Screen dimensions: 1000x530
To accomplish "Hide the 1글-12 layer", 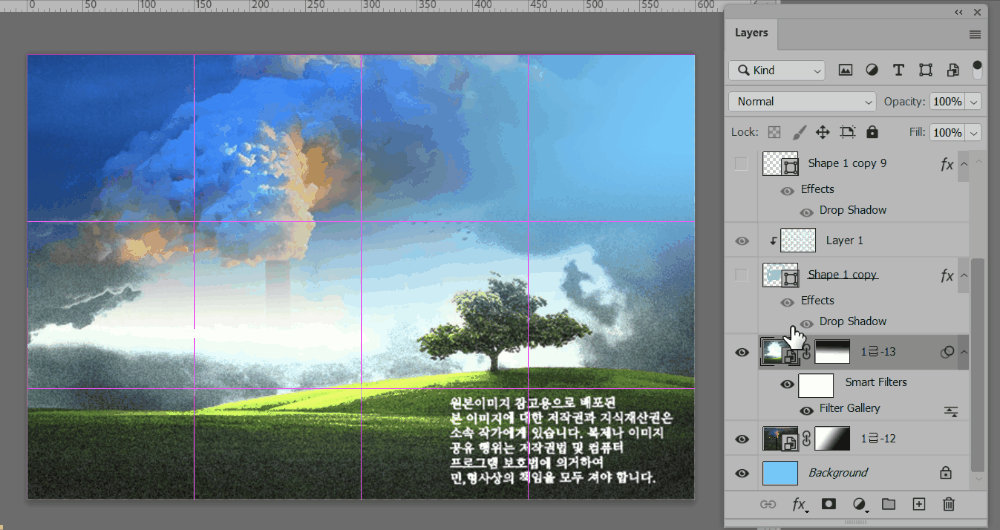I will pyautogui.click(x=742, y=439).
